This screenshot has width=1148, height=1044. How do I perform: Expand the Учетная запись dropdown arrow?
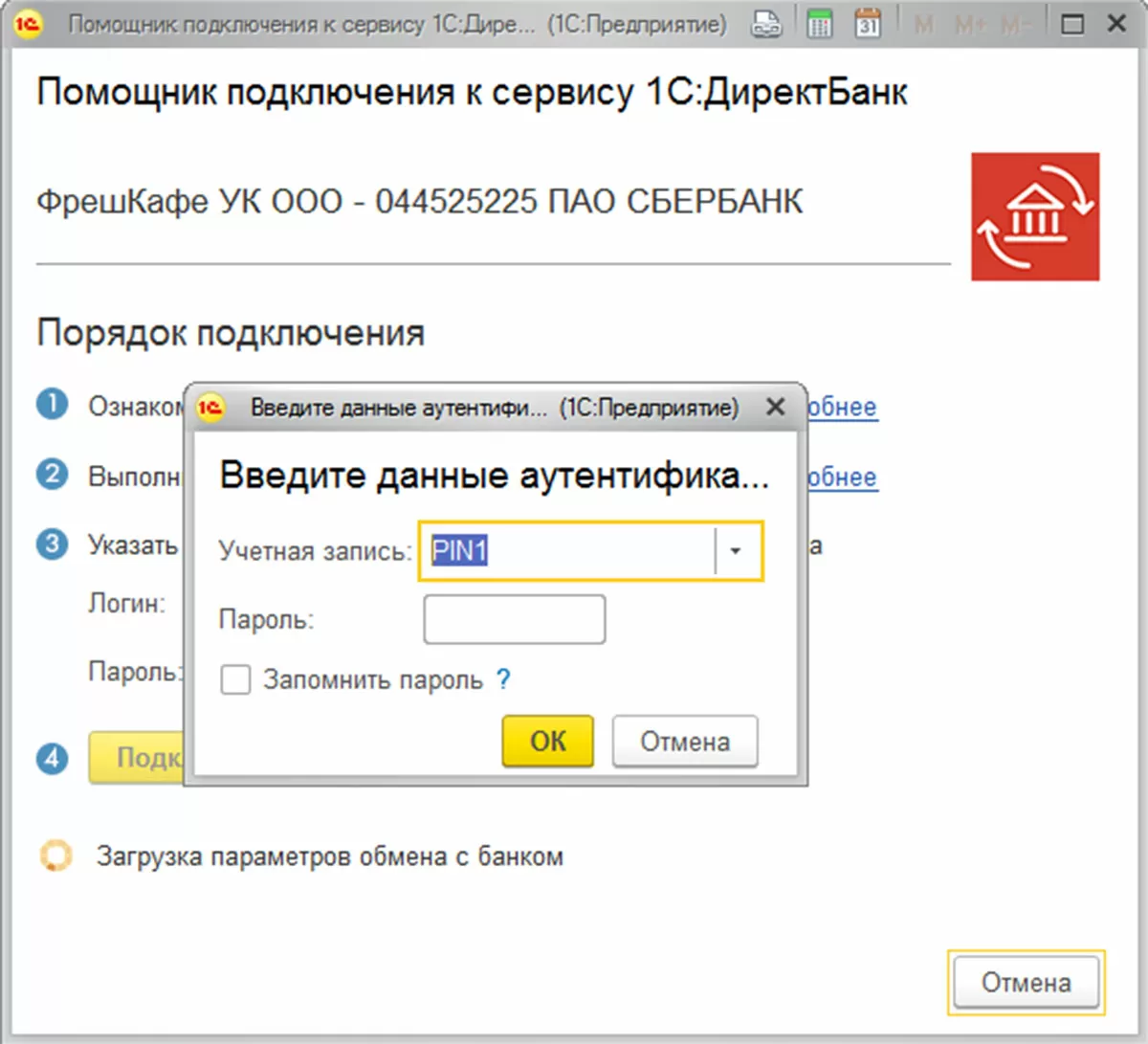coord(736,551)
